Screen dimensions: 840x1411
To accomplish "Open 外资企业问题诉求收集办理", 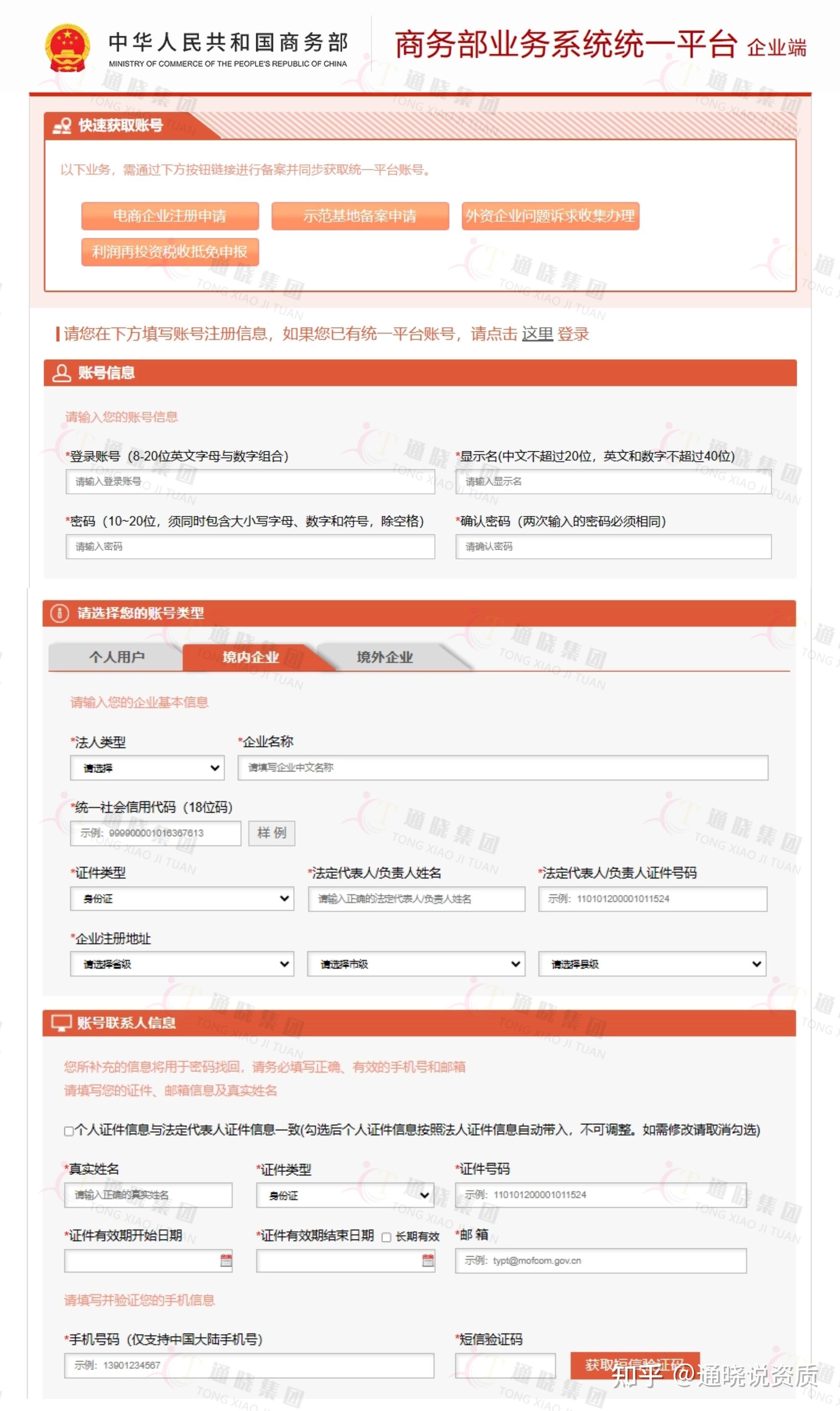I will pos(550,216).
